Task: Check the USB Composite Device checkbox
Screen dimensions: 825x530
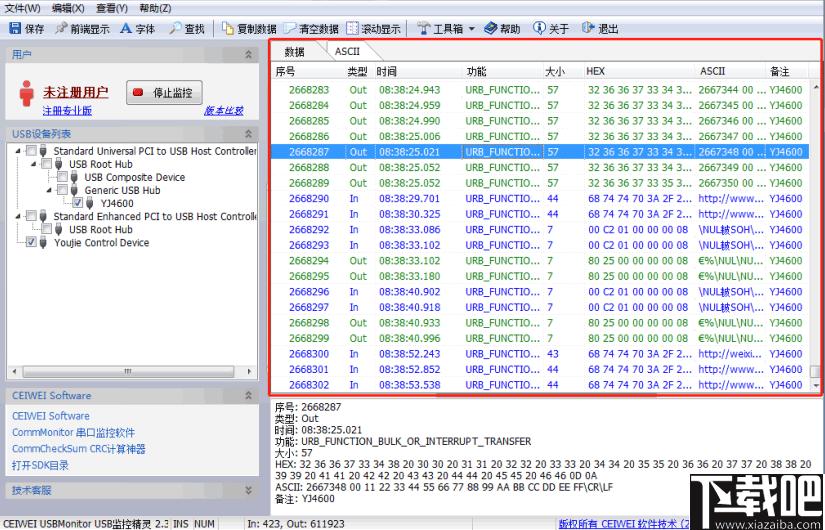Action: point(63,177)
